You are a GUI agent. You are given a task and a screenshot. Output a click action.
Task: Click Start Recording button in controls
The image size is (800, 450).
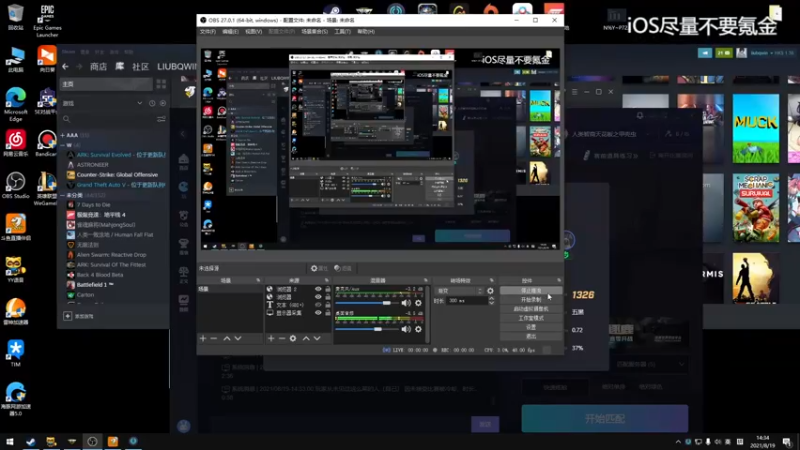(x=531, y=299)
